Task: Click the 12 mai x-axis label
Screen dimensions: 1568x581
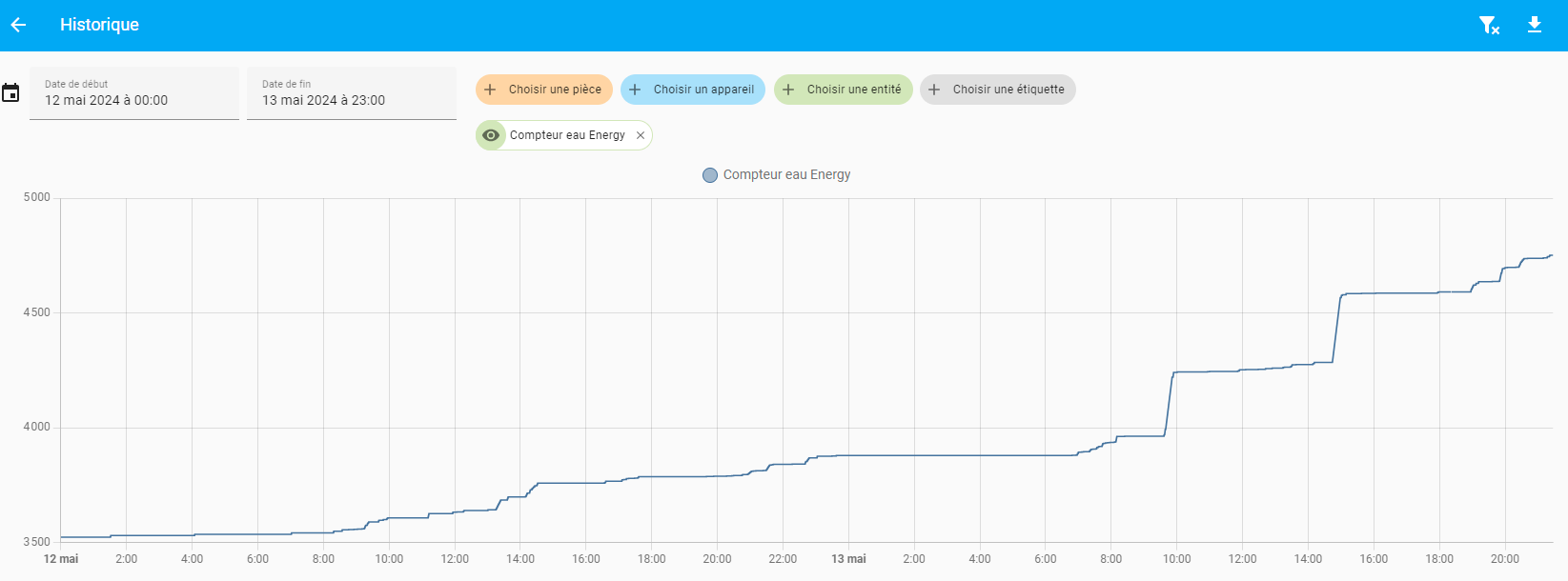Action: 61,559
